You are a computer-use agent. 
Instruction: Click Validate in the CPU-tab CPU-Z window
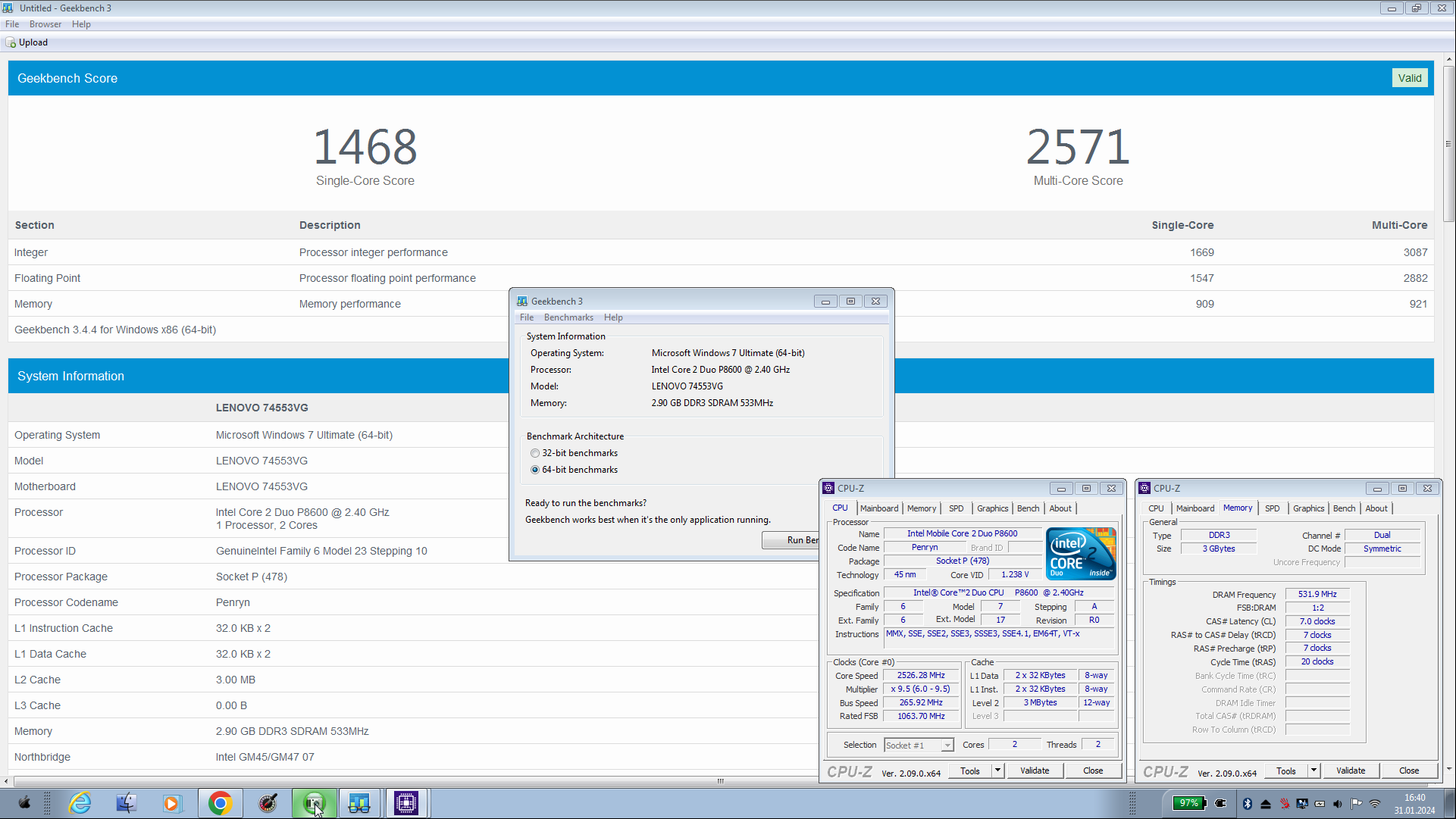click(1035, 771)
